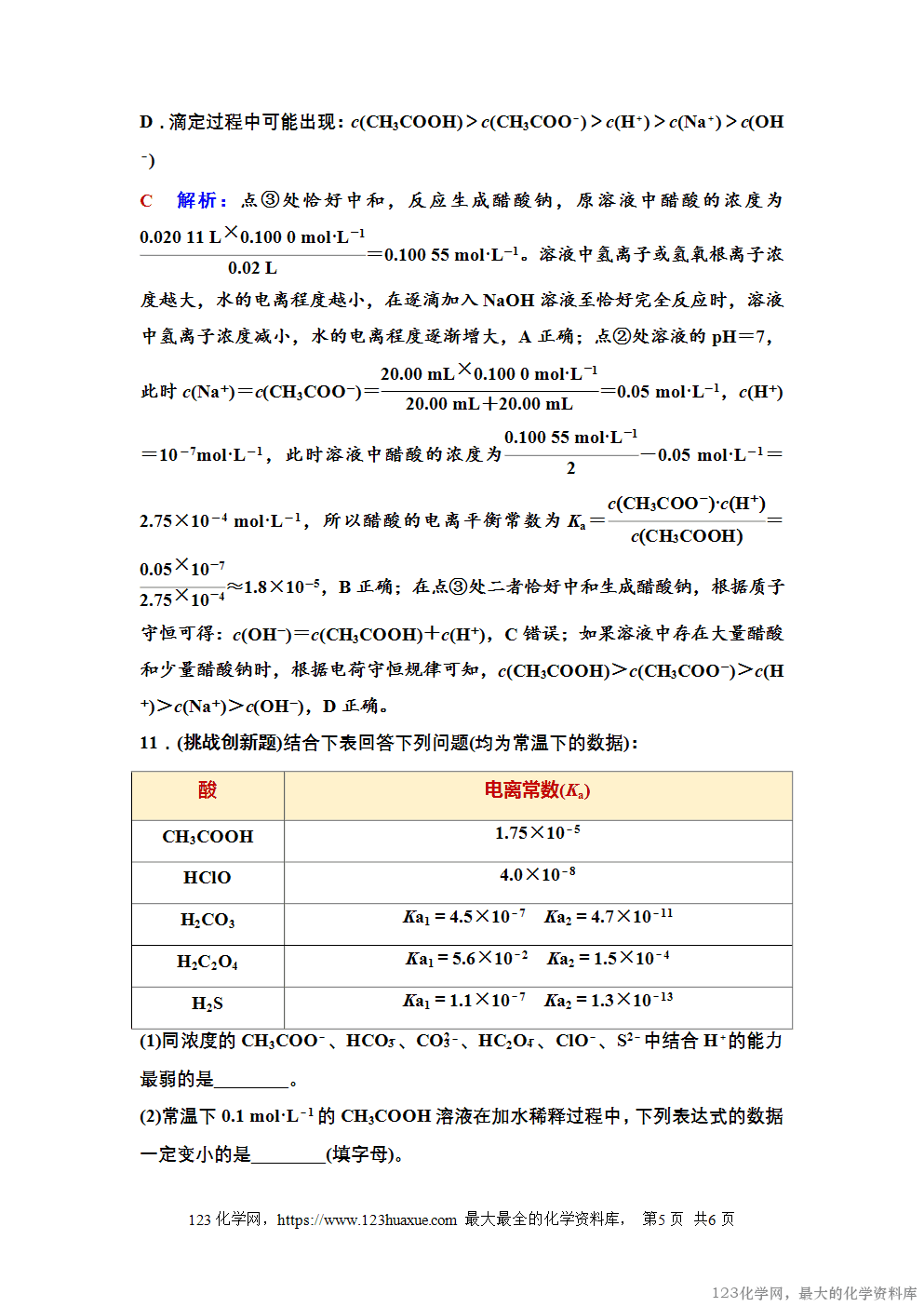Viewport: 924px width, 1307px height.
Task: Click the blank before (填字母) in question (2)
Action: tap(288, 1155)
